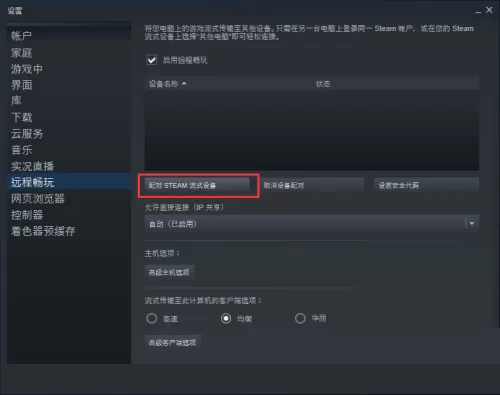Open the 允许直接连接 (IP 共享) dropdown
Image resolution: width=500 pixels, height=395 pixels.
tap(312, 224)
